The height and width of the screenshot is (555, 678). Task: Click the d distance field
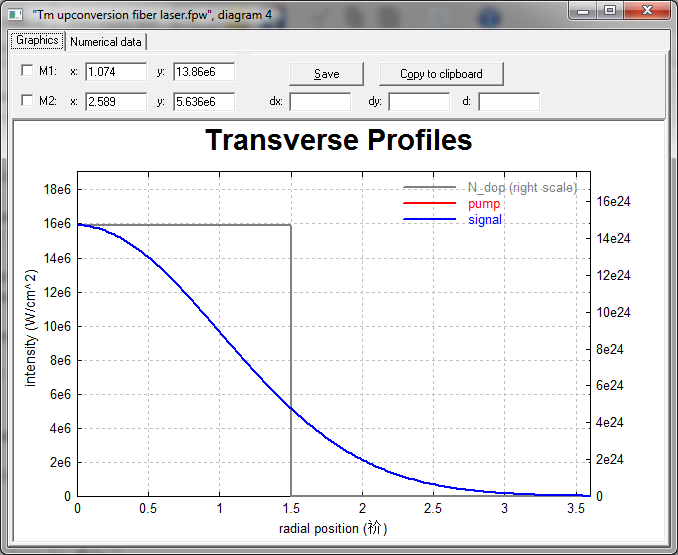(x=509, y=102)
